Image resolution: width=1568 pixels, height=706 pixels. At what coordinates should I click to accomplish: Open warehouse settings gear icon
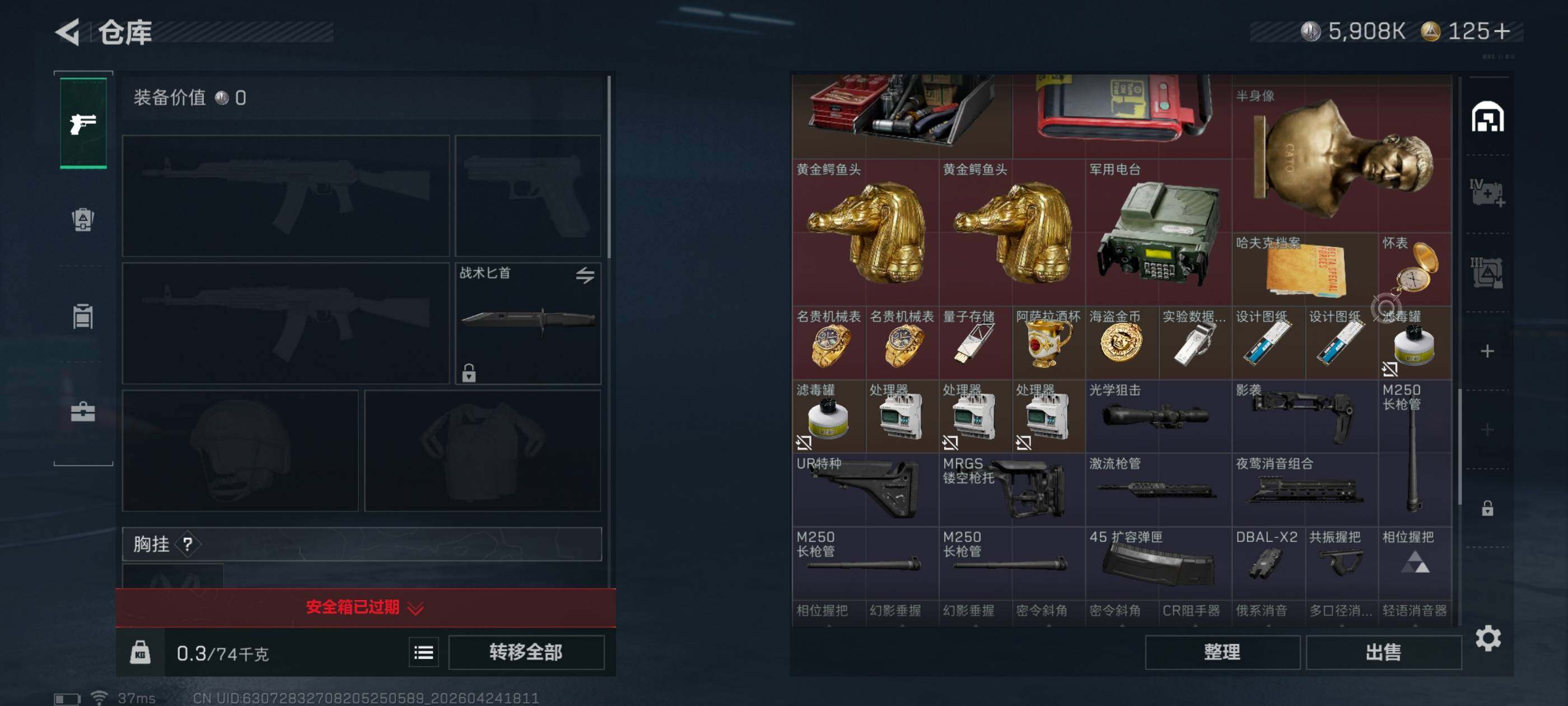click(1488, 638)
